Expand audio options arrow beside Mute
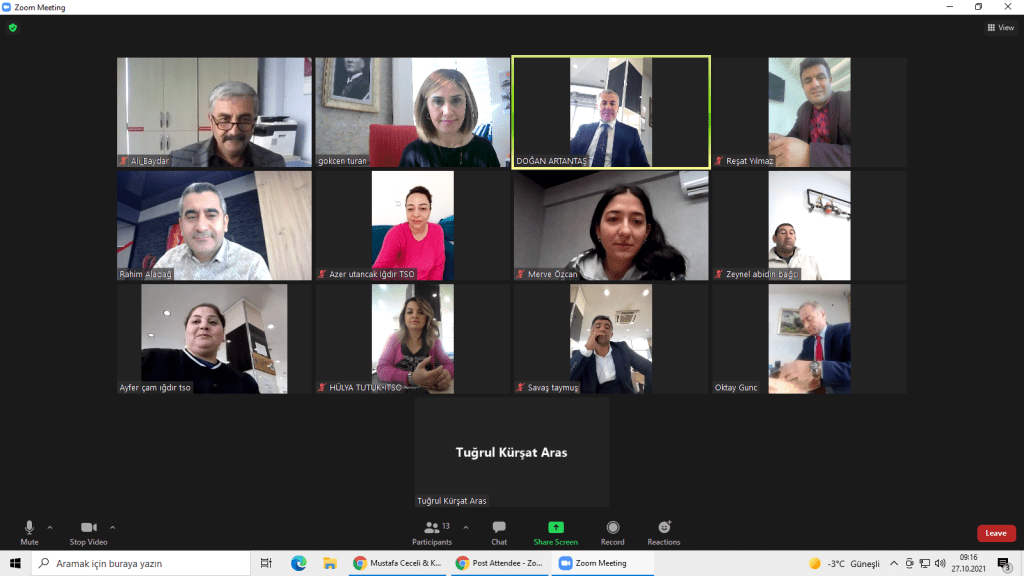The image size is (1024, 576). point(50,527)
